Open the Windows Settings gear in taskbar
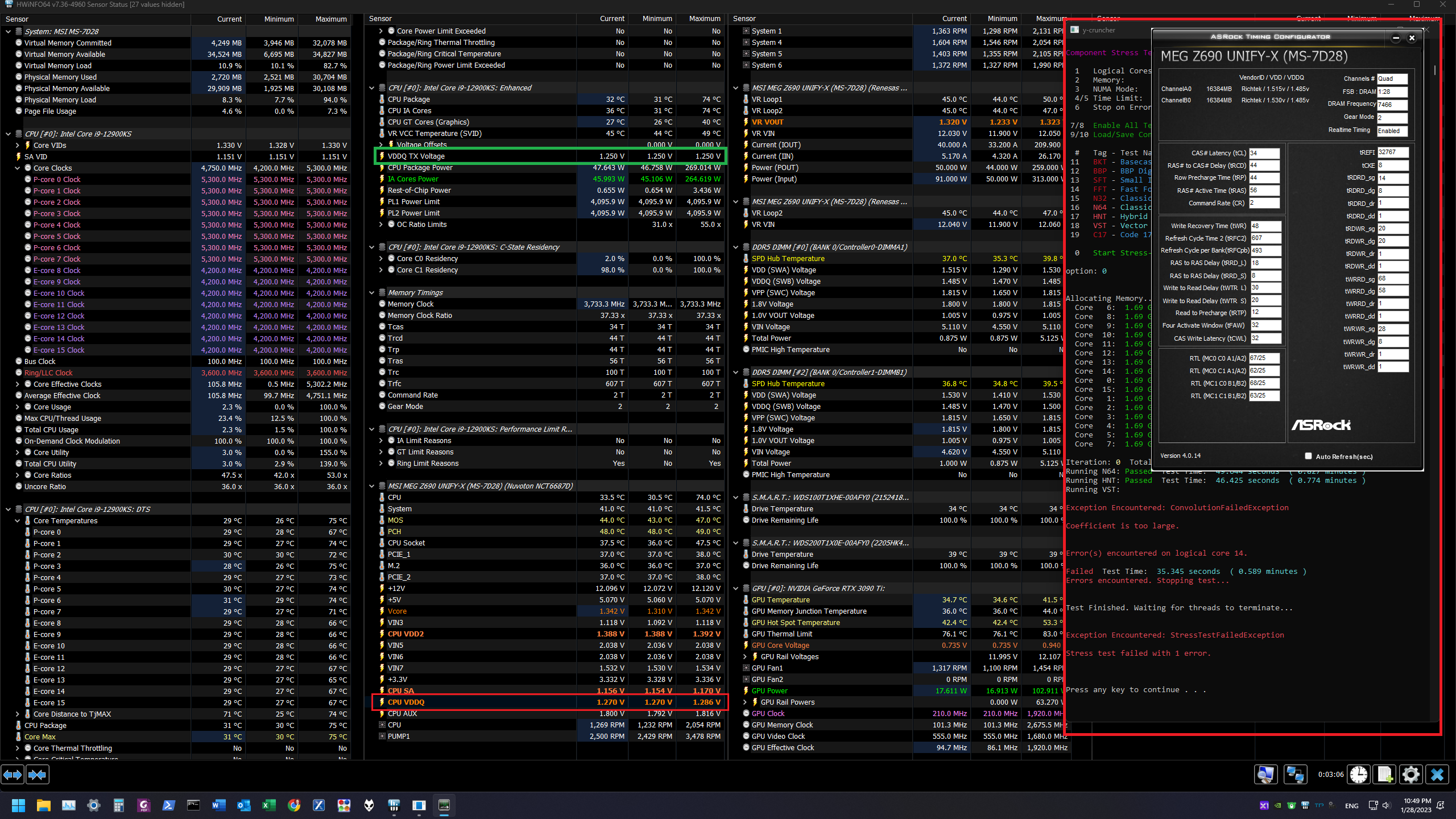 tap(94, 805)
